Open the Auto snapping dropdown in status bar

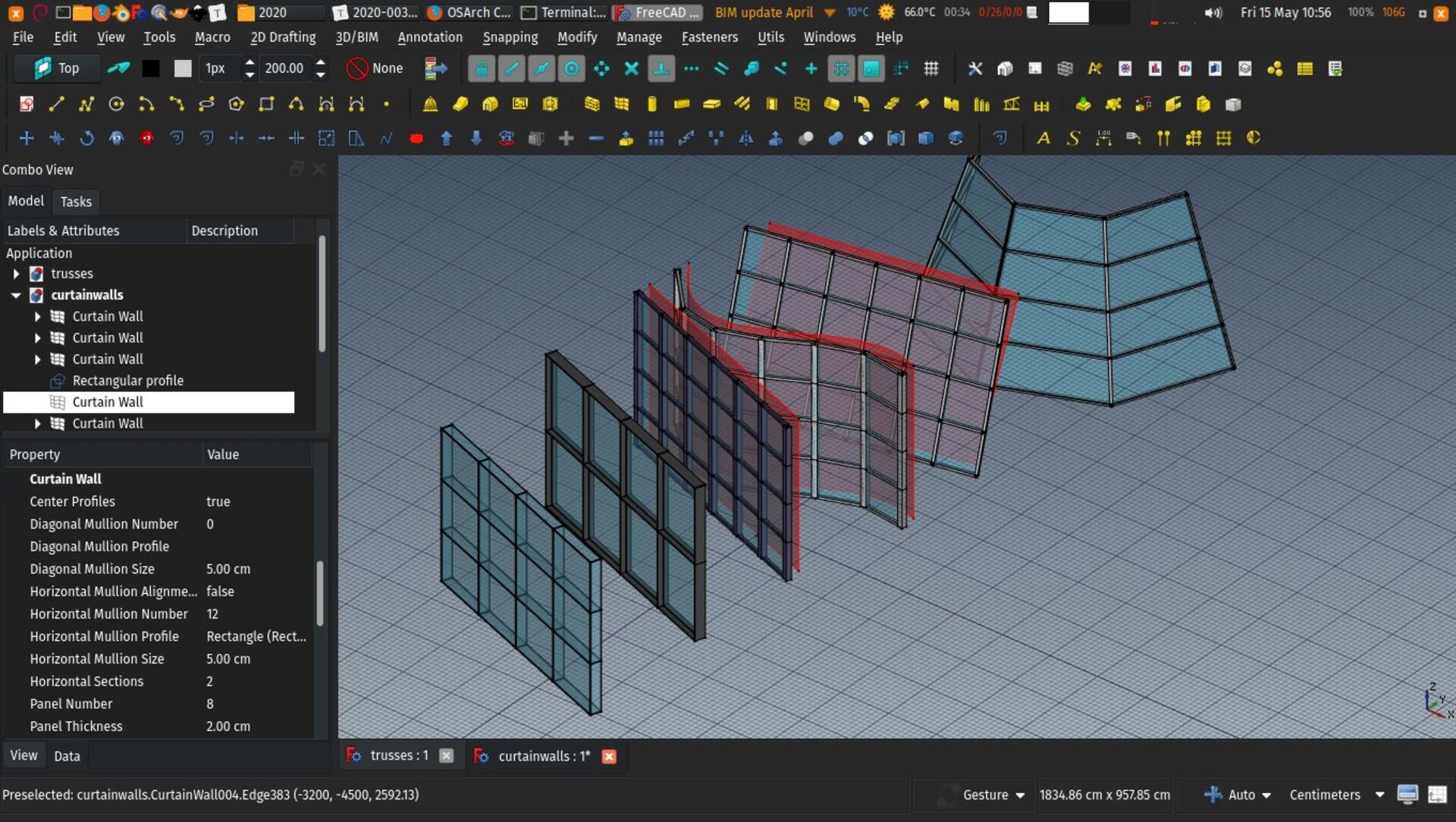[1237, 795]
